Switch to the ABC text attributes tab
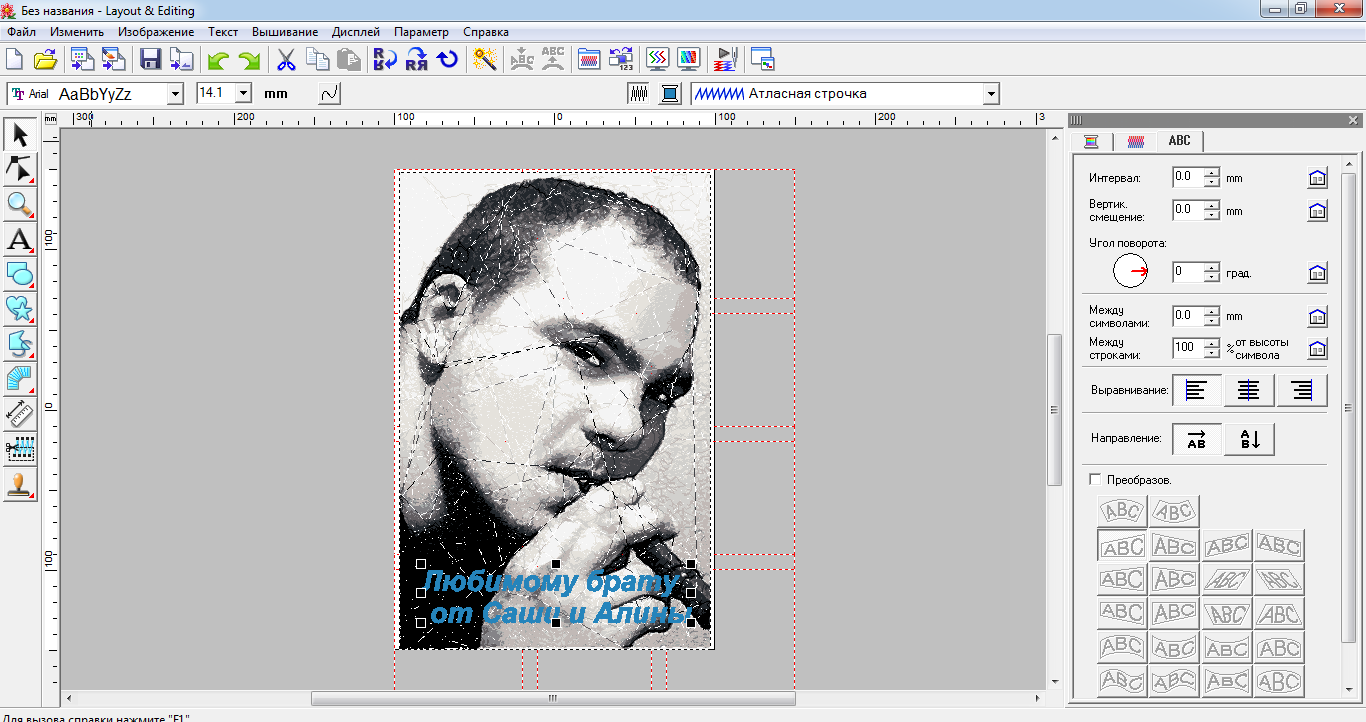 pyautogui.click(x=1179, y=141)
